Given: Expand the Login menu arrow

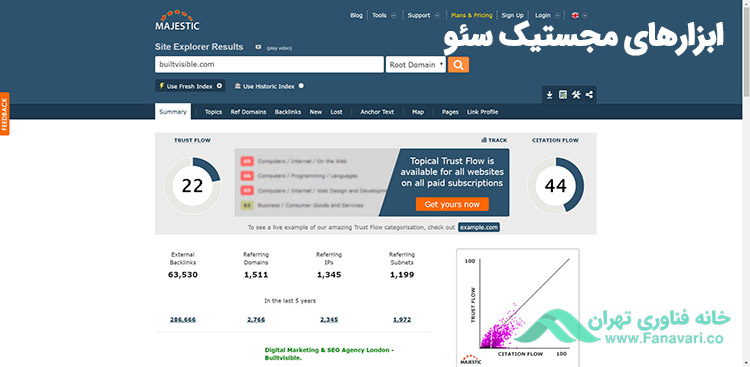Looking at the screenshot, I should [557, 15].
